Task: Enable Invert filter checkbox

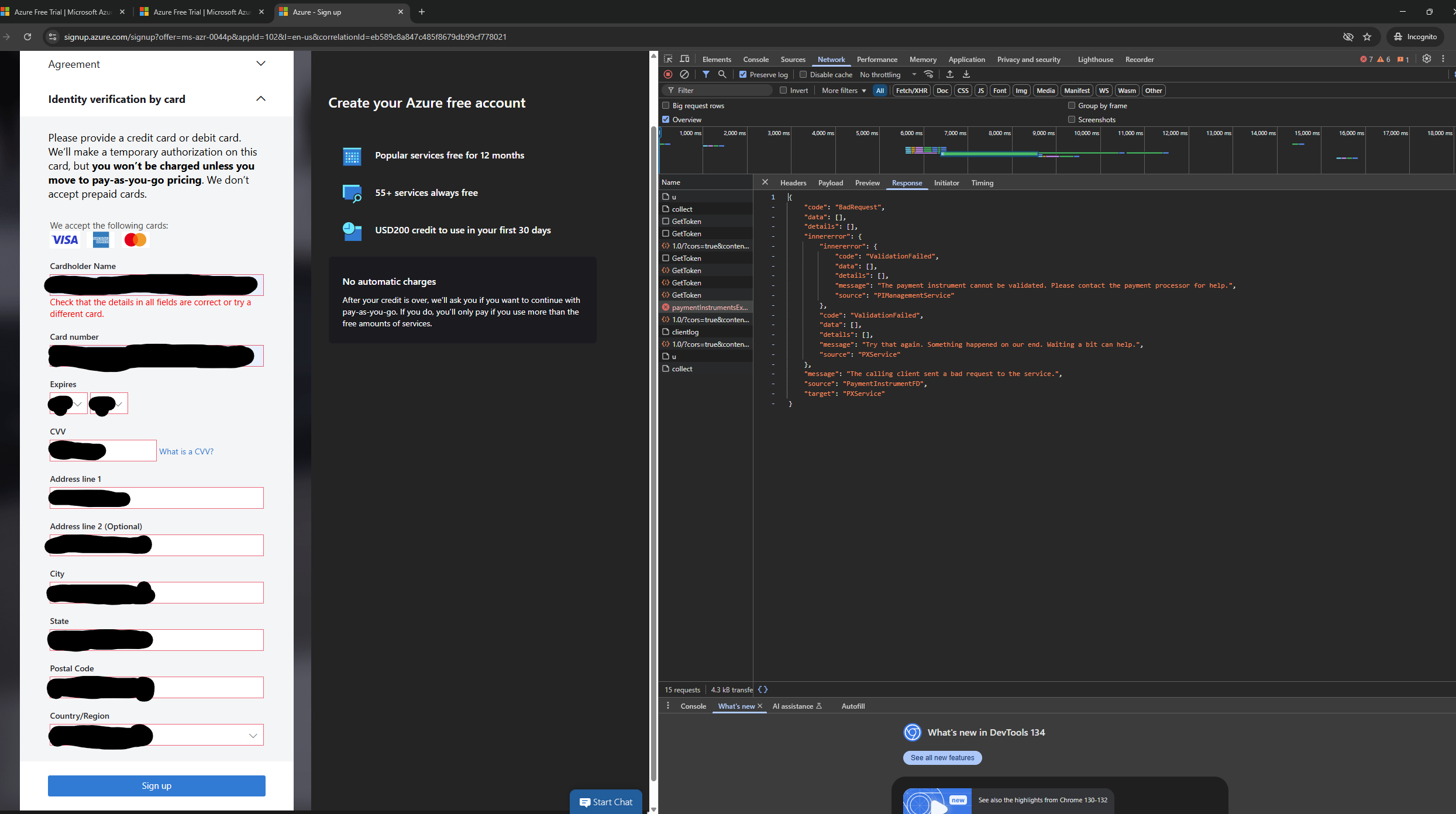Action: 783,90
